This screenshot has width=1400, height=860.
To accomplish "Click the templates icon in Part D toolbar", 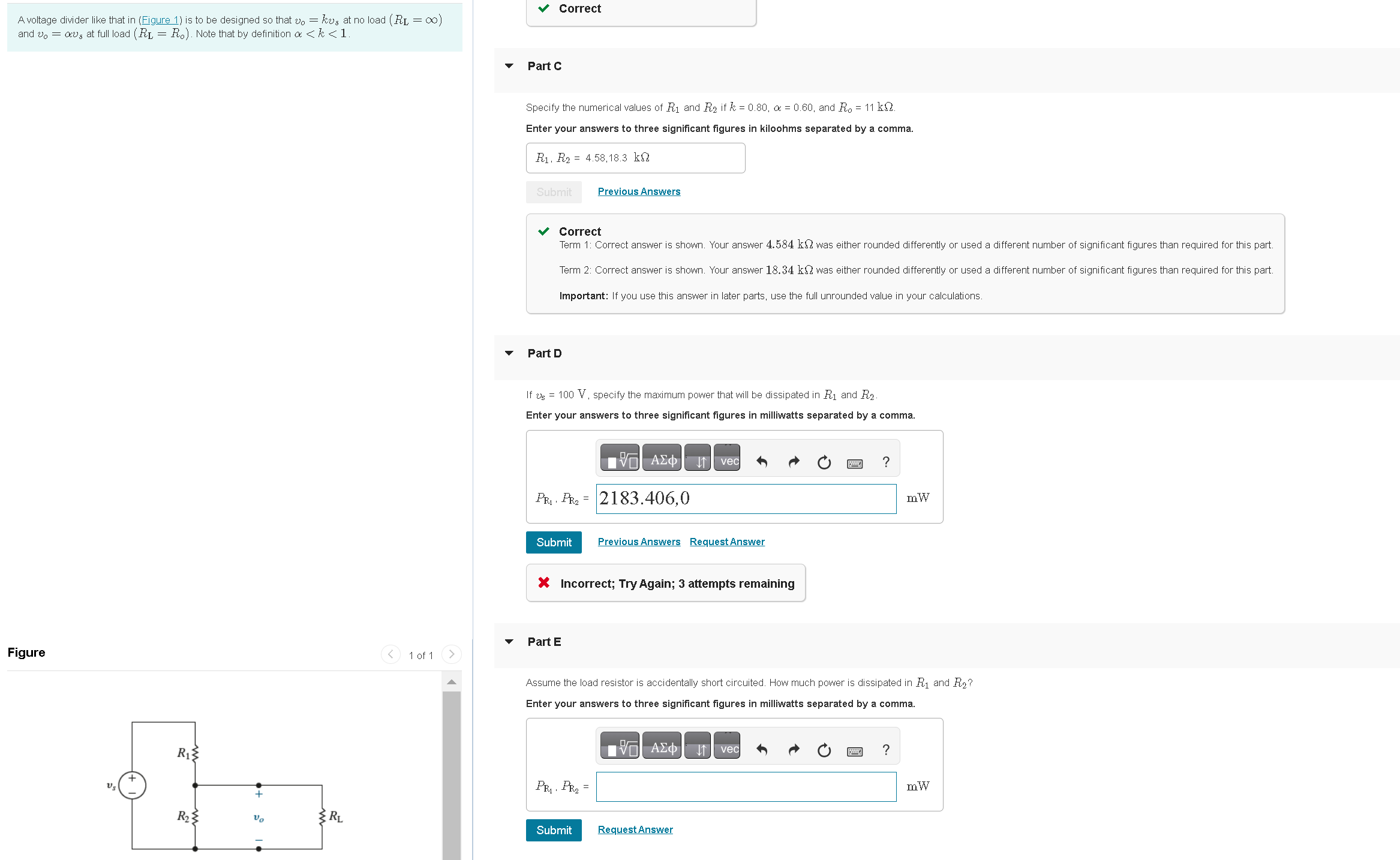I will click(620, 460).
